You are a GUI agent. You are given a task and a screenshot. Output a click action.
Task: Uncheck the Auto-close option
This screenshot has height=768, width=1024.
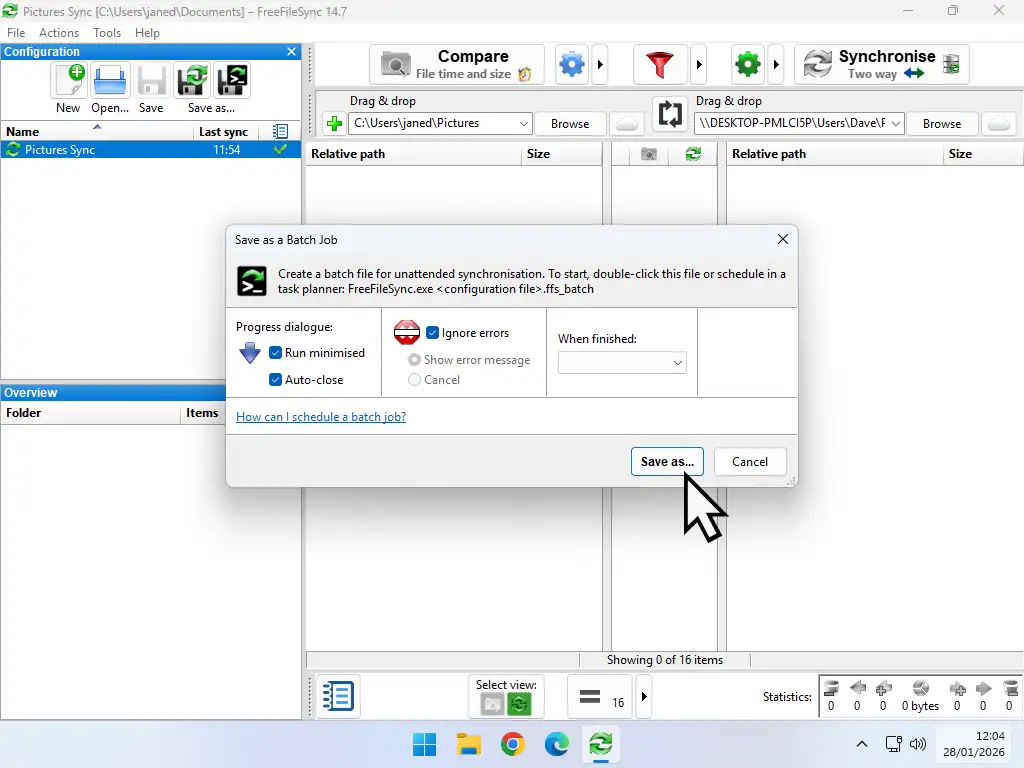tap(275, 379)
